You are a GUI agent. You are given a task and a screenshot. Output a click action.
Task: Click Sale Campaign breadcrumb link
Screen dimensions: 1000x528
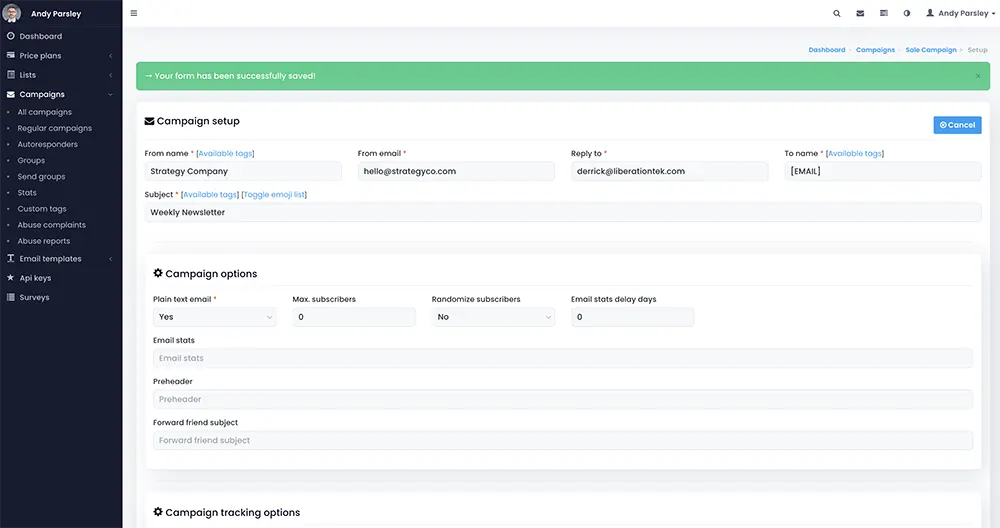pyautogui.click(x=930, y=50)
